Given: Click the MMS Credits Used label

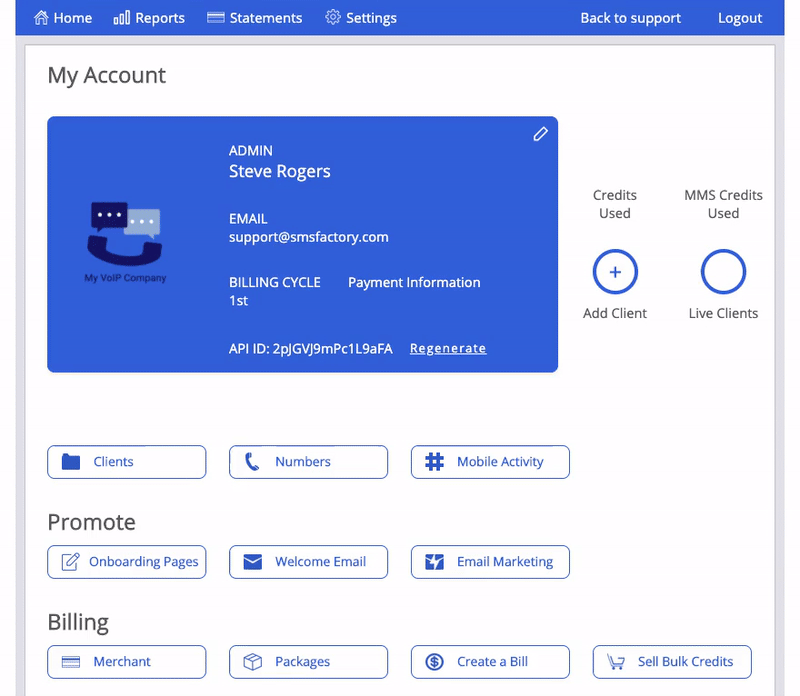Looking at the screenshot, I should (723, 204).
